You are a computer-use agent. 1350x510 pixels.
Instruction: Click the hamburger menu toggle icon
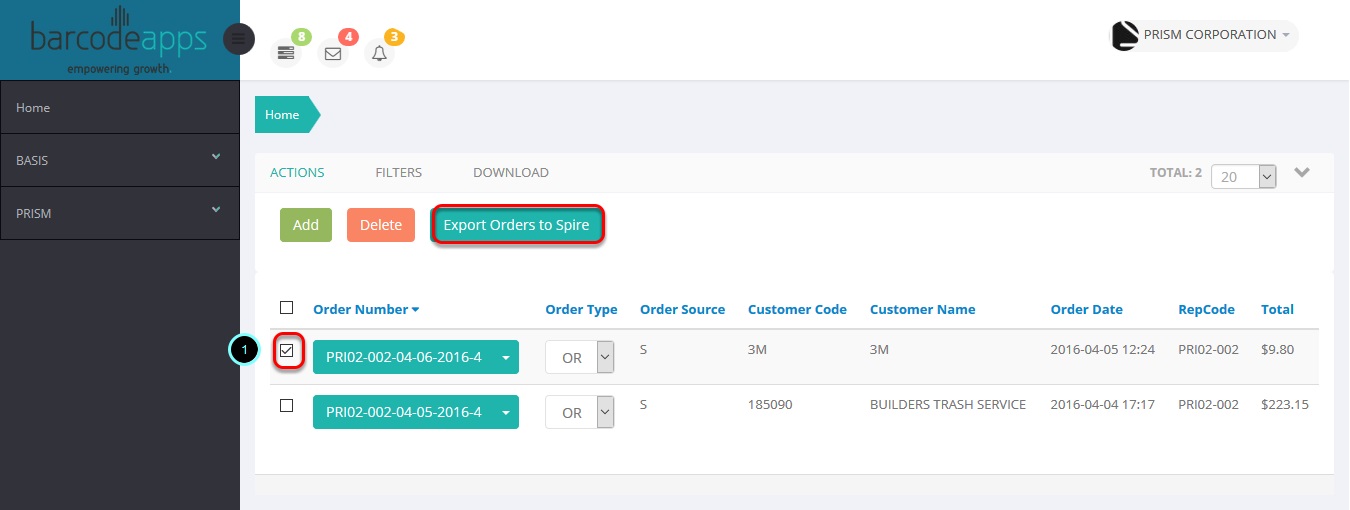tap(238, 39)
